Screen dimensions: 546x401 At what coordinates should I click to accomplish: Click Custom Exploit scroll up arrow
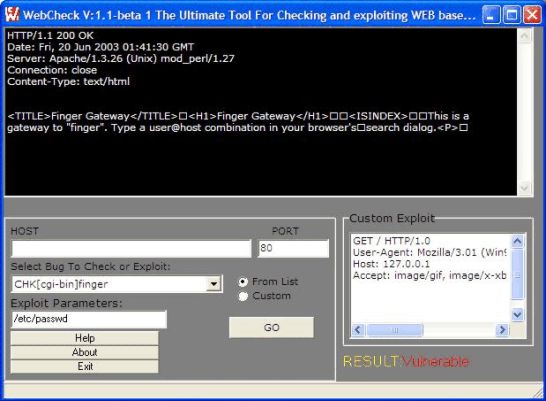517,241
